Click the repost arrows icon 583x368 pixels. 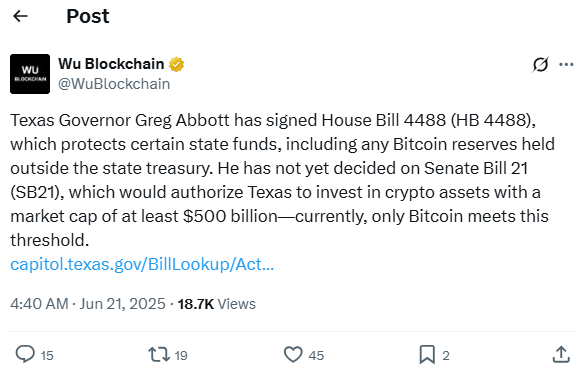pos(159,354)
